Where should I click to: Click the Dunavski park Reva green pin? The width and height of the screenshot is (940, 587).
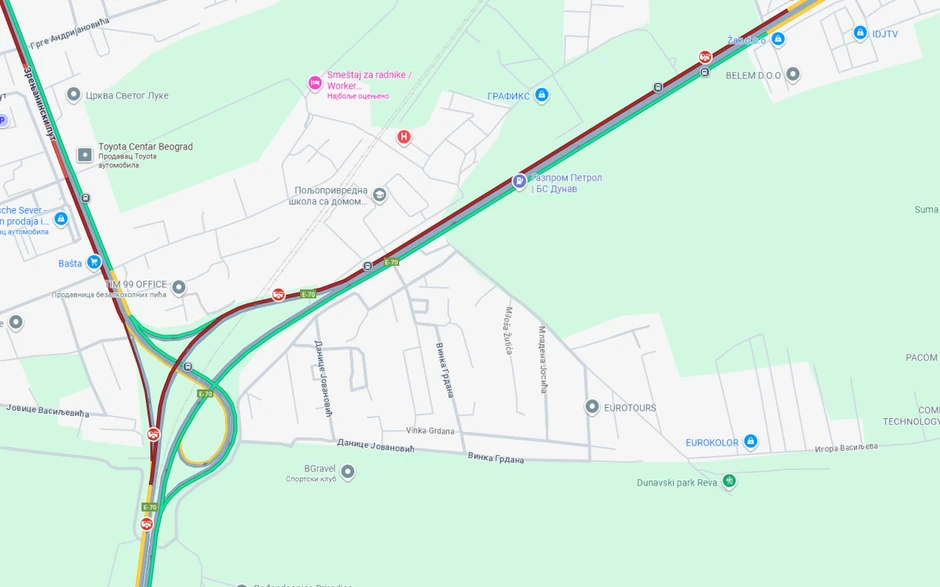tap(729, 481)
